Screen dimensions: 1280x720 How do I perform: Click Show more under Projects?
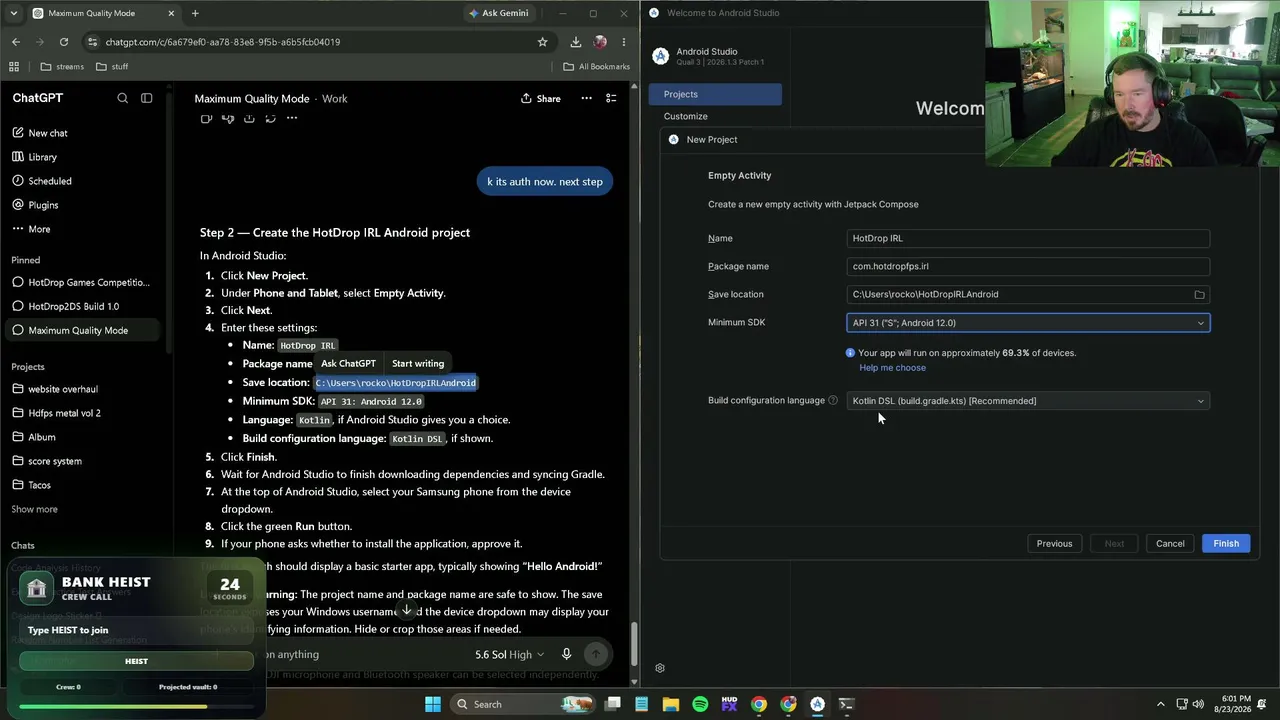[x=34, y=509]
